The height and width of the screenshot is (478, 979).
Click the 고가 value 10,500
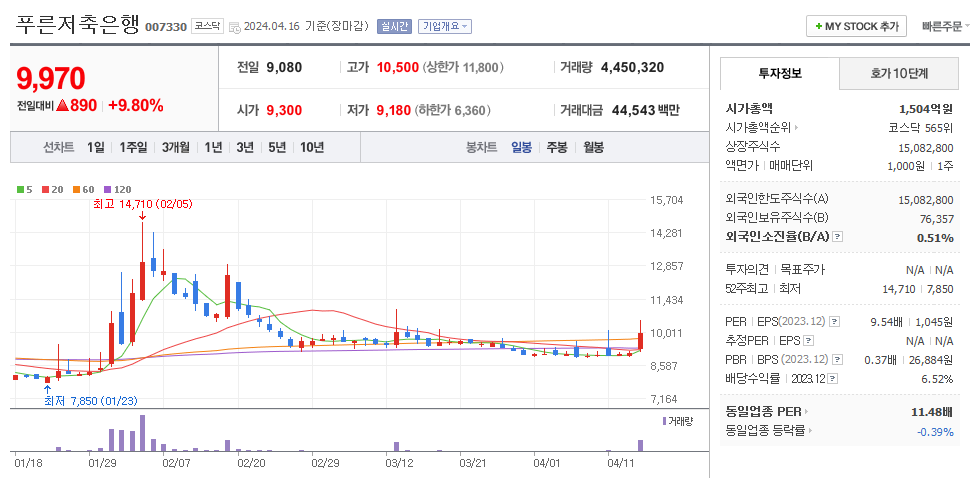398,67
